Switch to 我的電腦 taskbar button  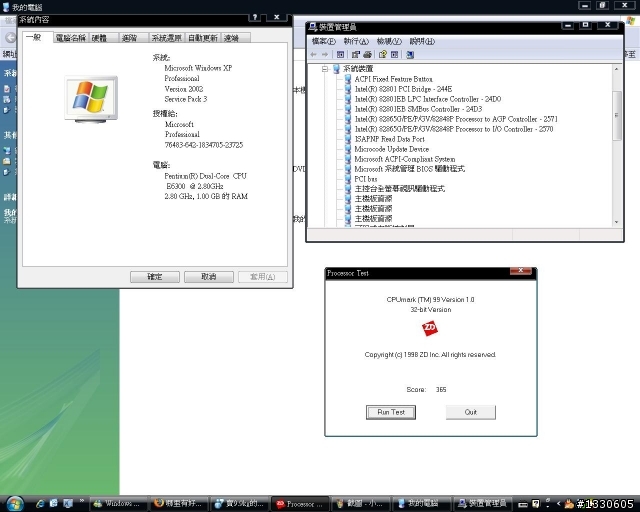pos(422,504)
